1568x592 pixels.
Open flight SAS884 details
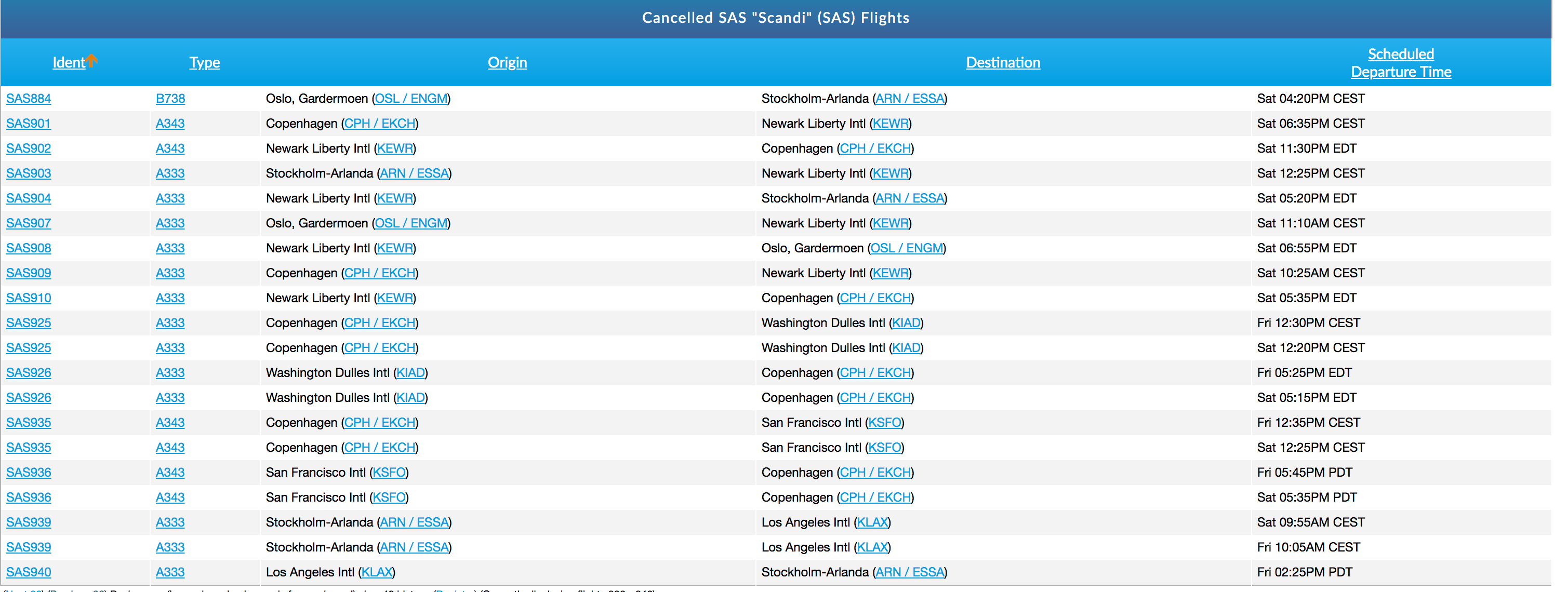click(x=28, y=99)
